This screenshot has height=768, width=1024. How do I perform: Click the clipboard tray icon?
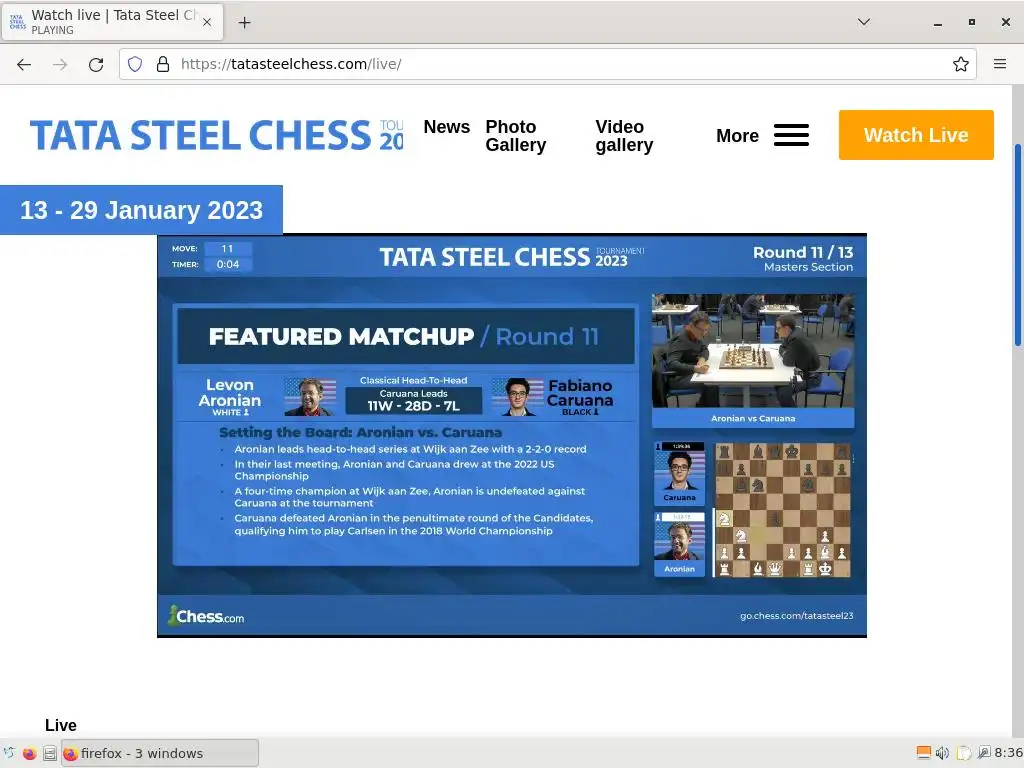point(964,754)
